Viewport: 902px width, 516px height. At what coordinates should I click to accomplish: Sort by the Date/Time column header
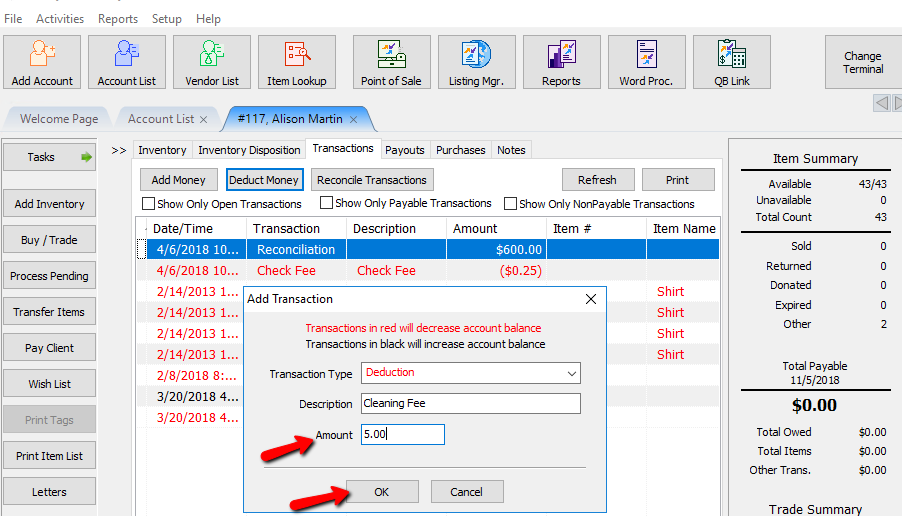click(x=196, y=229)
